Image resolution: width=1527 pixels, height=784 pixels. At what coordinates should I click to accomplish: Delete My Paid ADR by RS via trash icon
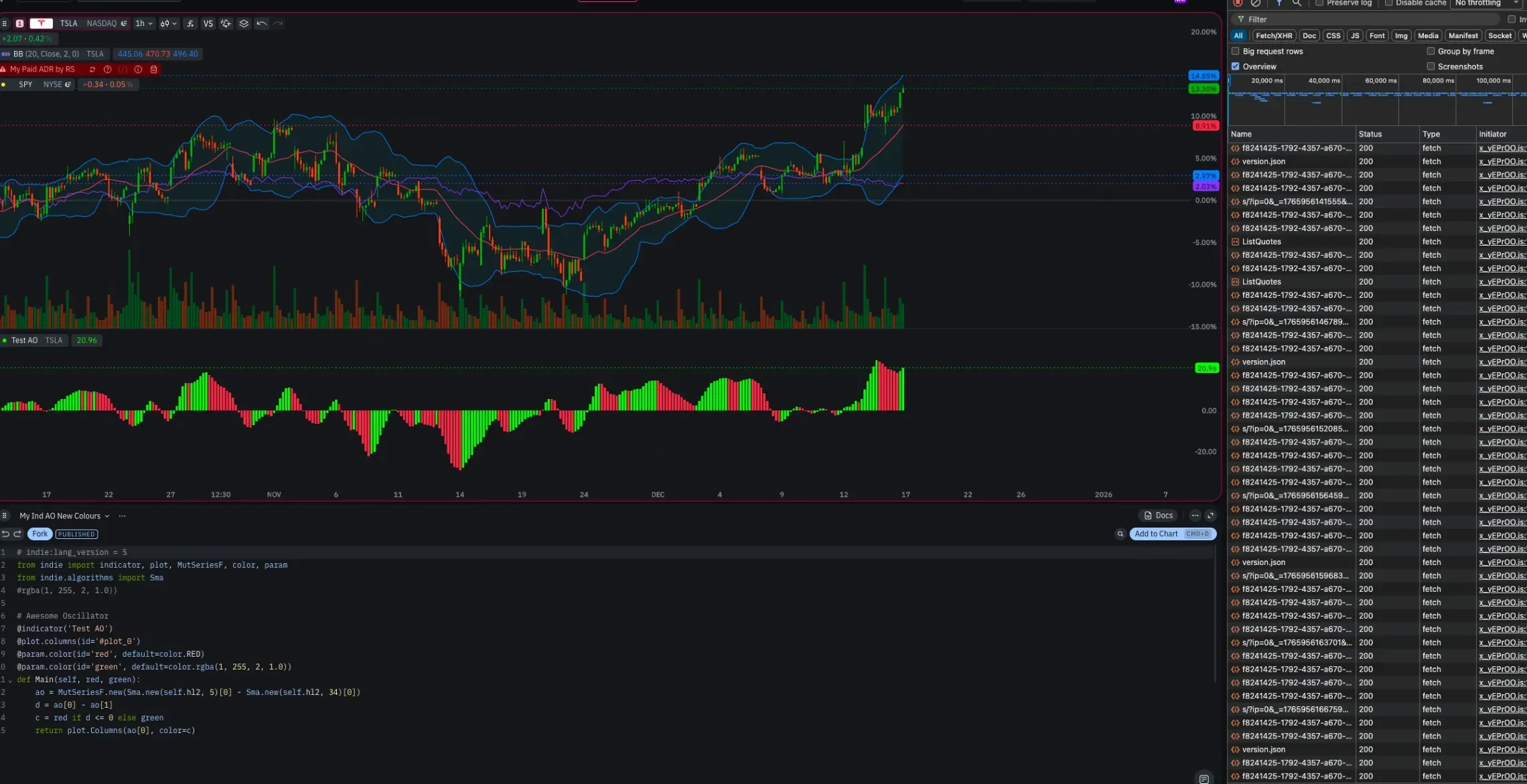(x=154, y=70)
